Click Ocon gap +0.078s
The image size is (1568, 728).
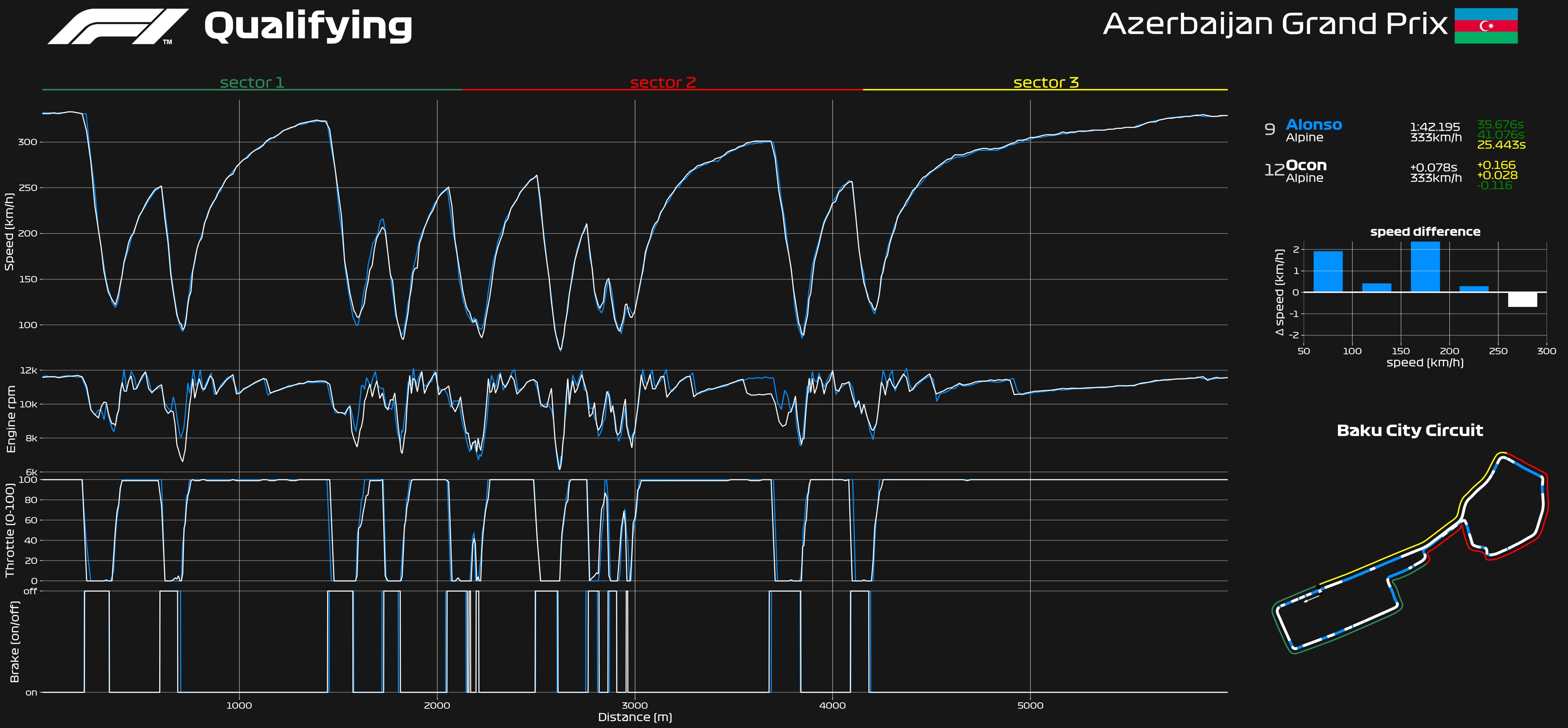1434,167
